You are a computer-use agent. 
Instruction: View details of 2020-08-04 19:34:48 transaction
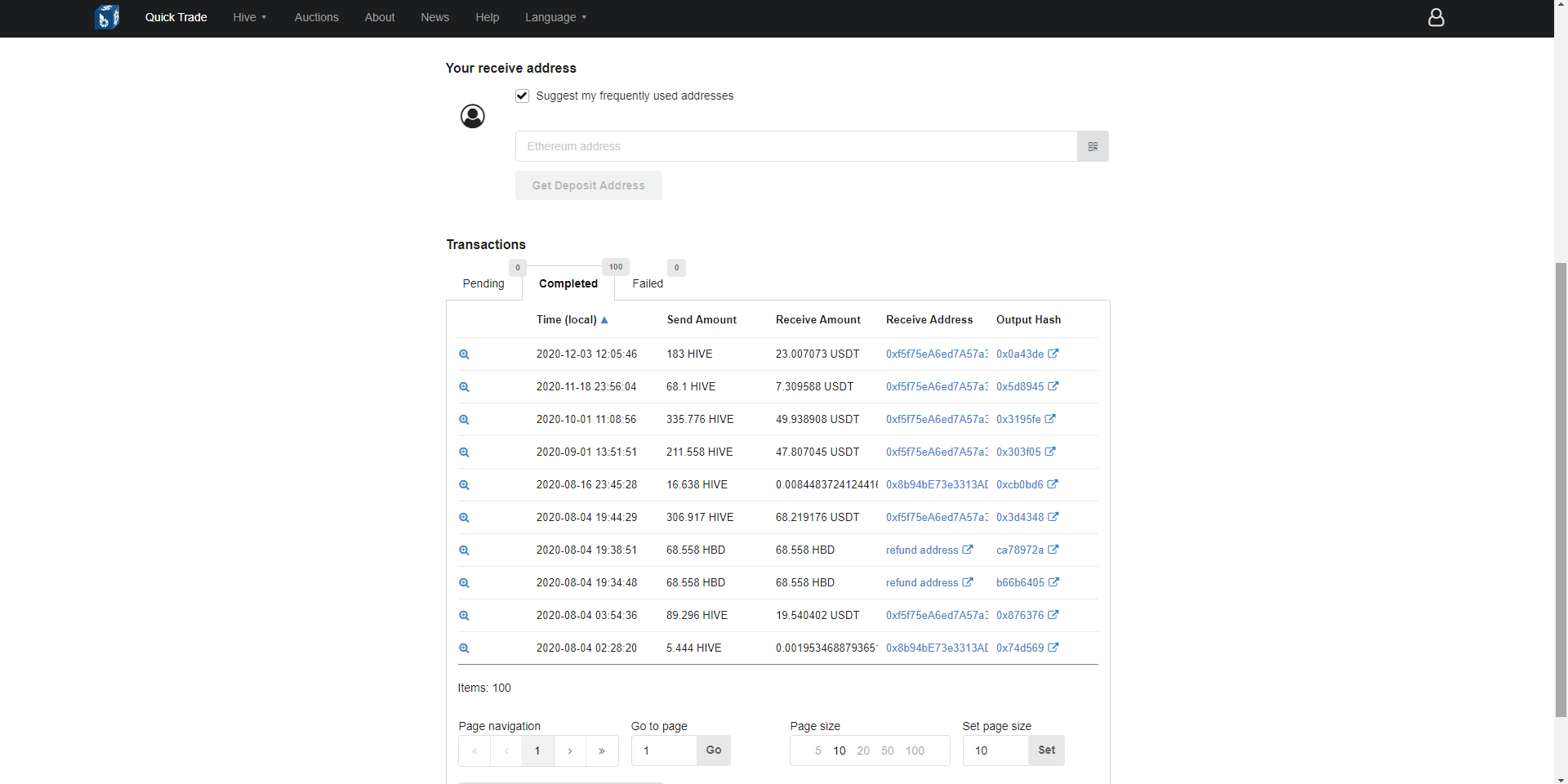pos(464,583)
